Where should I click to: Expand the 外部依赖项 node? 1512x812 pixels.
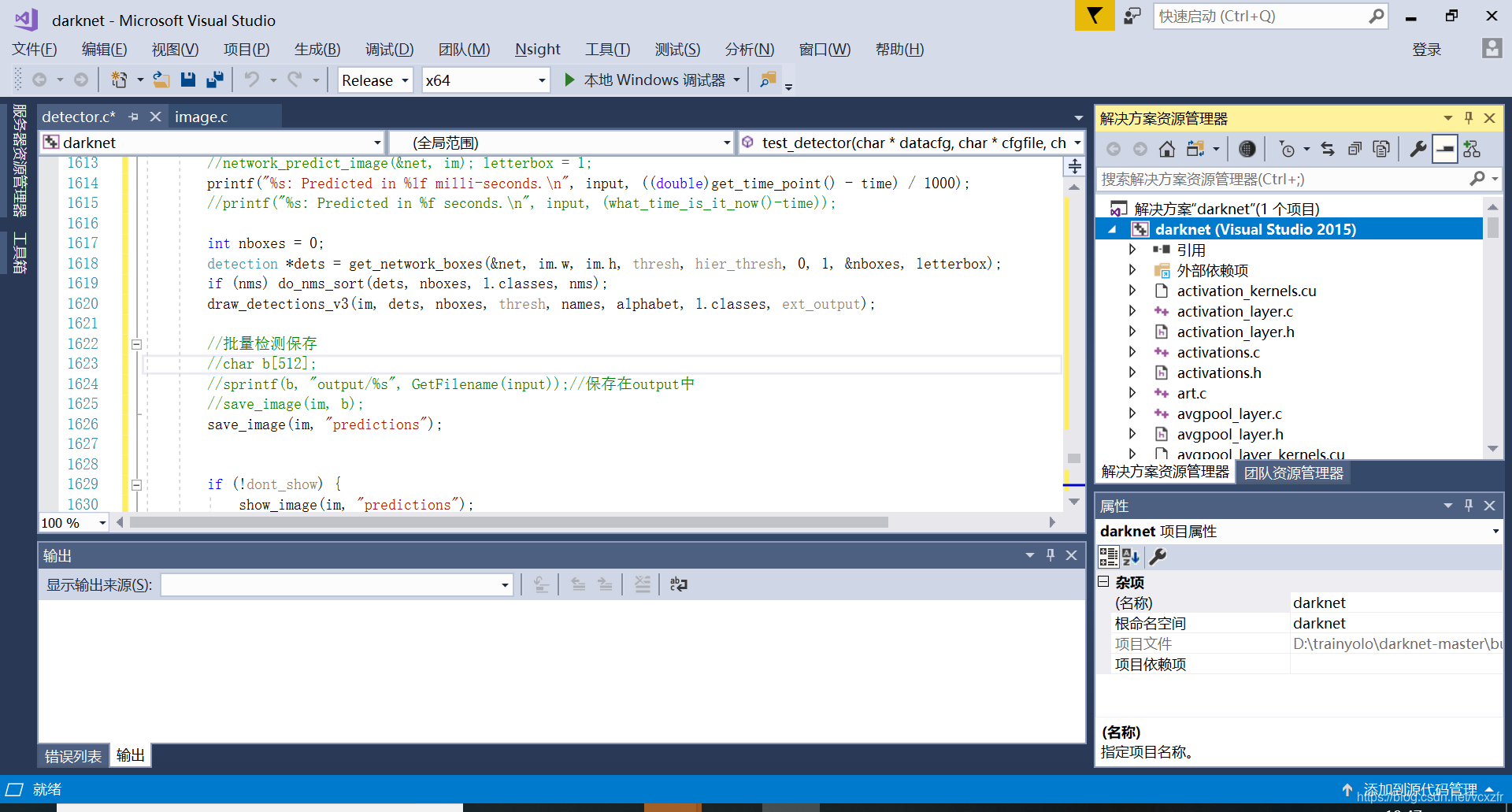pos(1132,270)
